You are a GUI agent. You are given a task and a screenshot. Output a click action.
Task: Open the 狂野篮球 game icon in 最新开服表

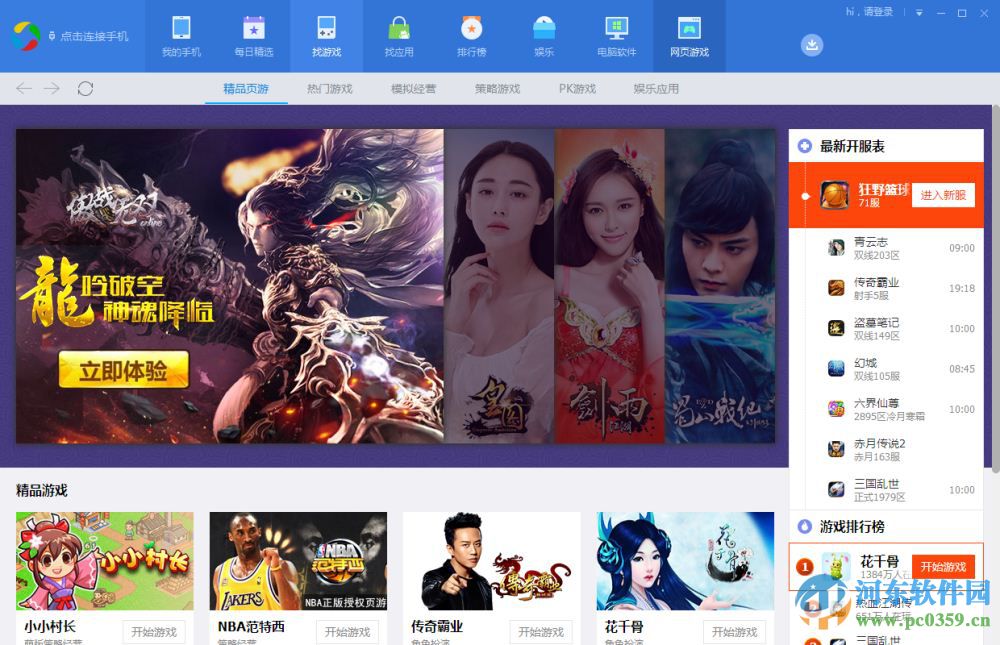836,195
